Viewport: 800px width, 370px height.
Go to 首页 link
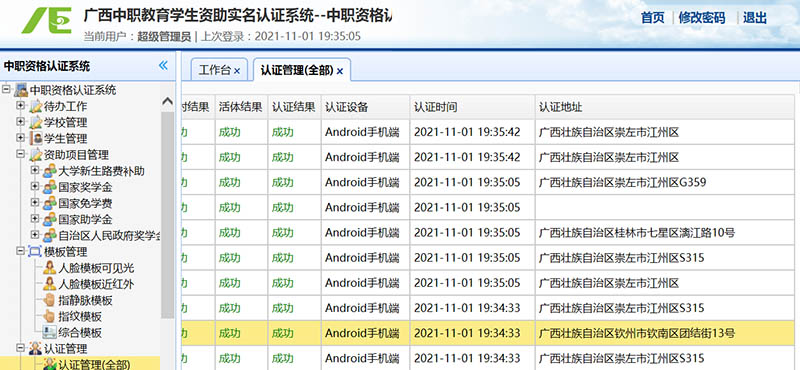(653, 18)
